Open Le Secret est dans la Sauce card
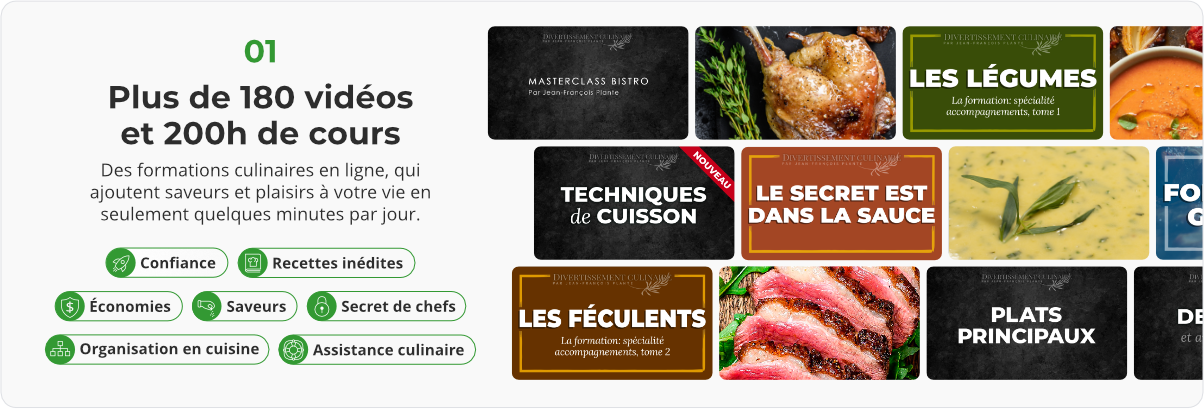The width and height of the screenshot is (1204, 409). [x=841, y=203]
